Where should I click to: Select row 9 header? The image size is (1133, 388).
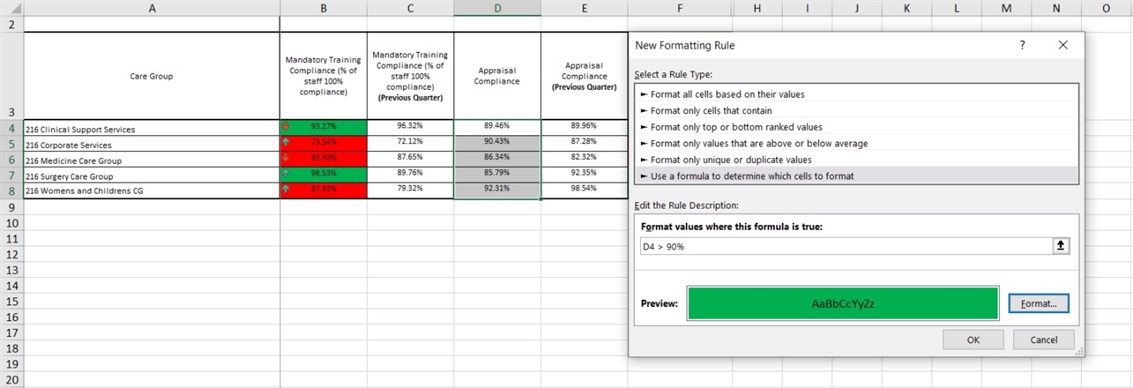tap(12, 207)
